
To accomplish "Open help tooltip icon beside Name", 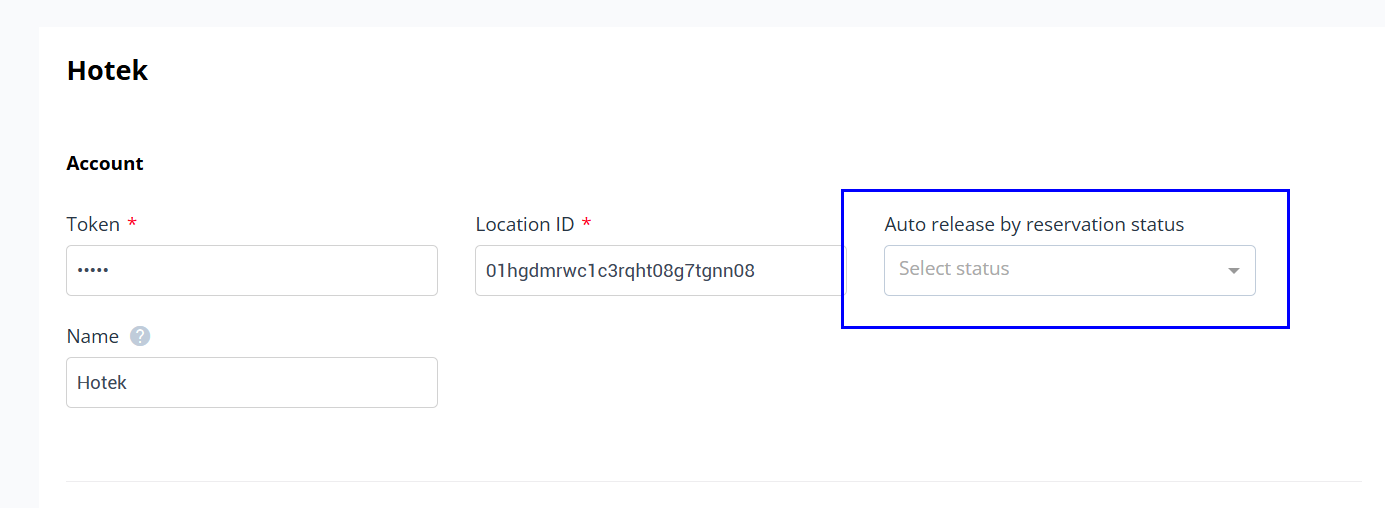I will (x=140, y=336).
